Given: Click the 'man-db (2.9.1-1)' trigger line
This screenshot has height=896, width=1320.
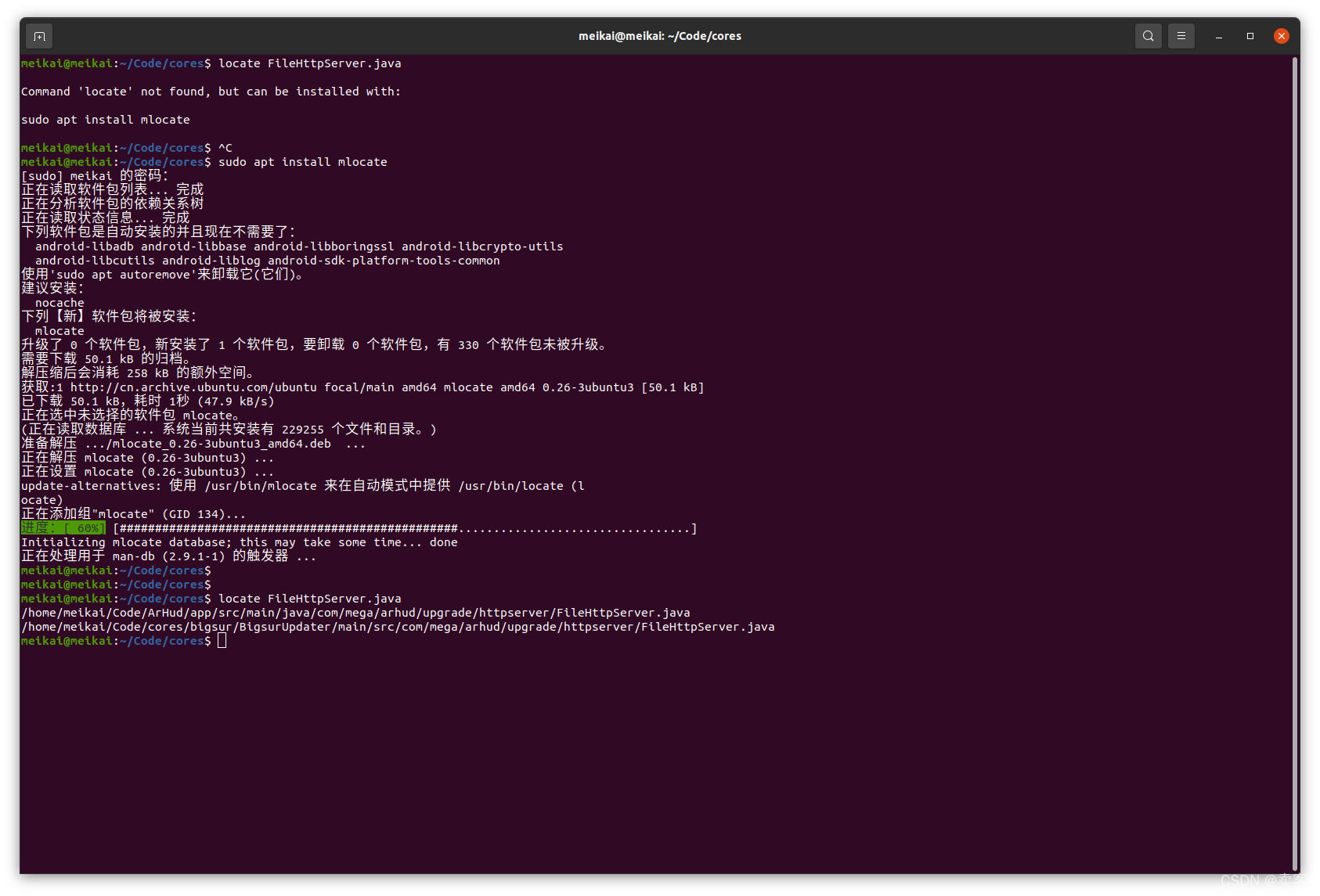Looking at the screenshot, I should (x=168, y=556).
